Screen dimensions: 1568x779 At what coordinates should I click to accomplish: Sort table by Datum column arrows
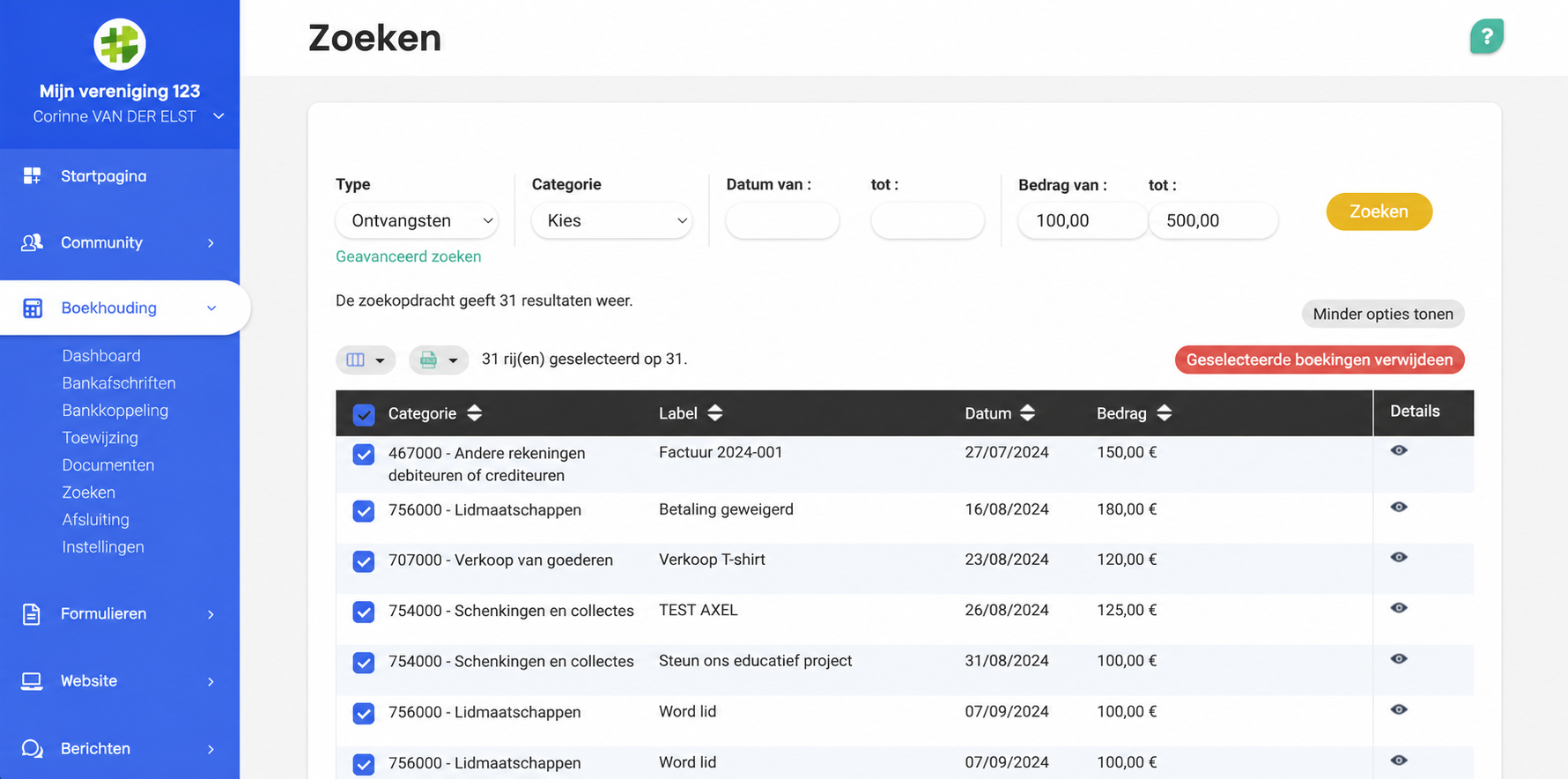(x=1027, y=412)
